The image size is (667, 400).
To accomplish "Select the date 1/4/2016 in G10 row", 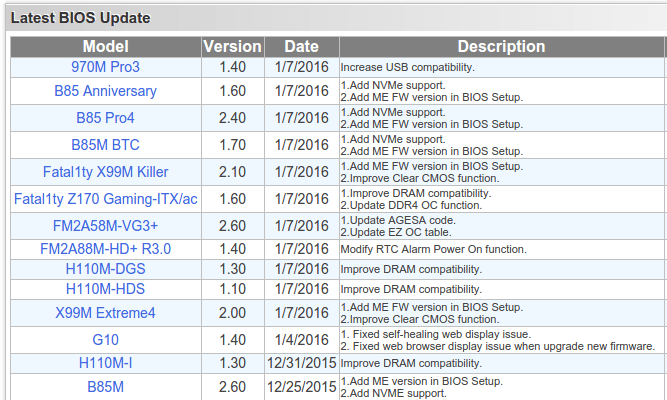I will [x=302, y=340].
